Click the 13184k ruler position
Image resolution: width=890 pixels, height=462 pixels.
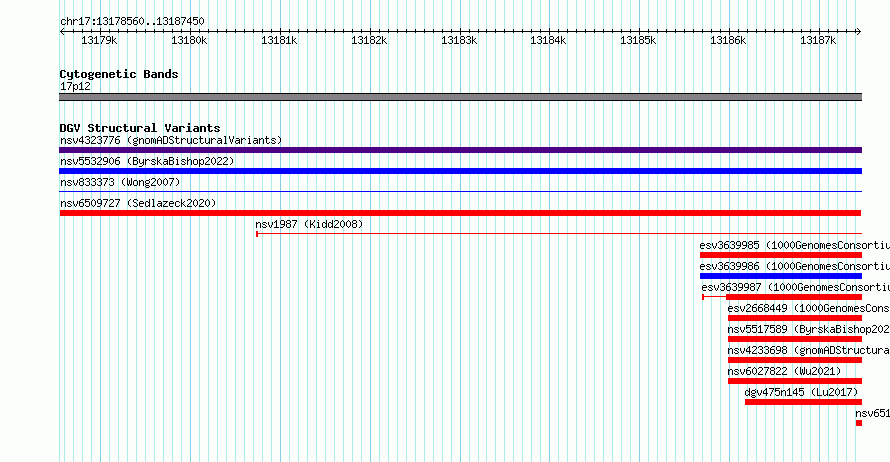pos(548,40)
